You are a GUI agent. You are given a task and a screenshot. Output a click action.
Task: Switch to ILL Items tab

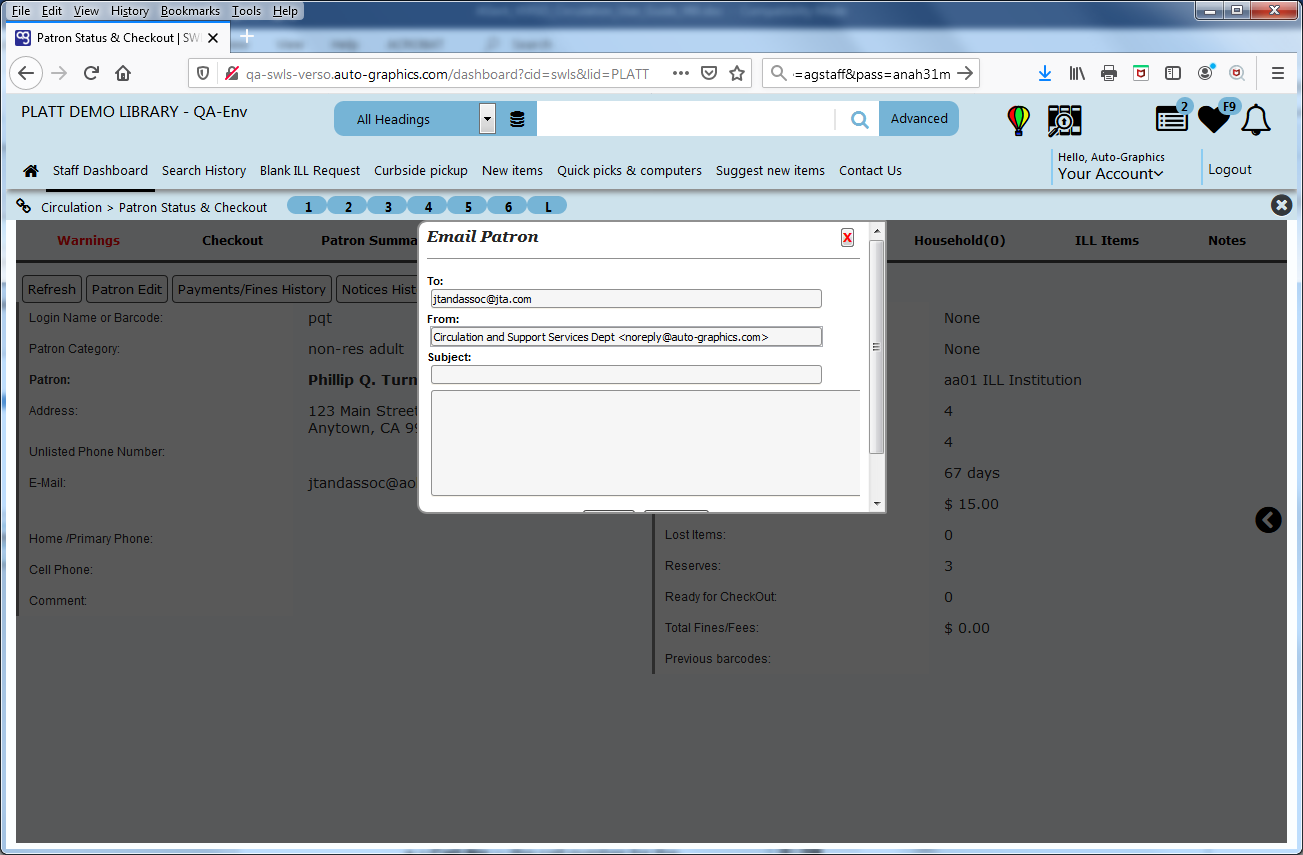click(1106, 241)
